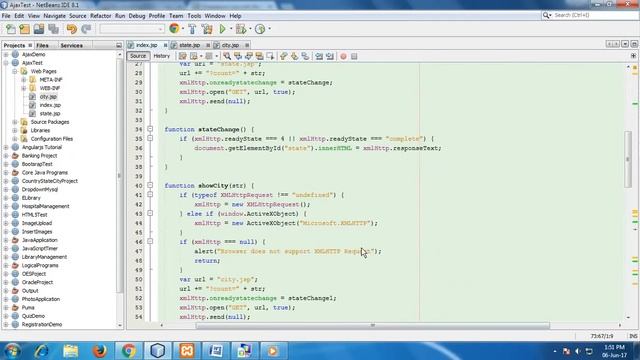Image resolution: width=640 pixels, height=360 pixels.
Task: Click the Next Bookmark editor icon
Action: point(294,56)
